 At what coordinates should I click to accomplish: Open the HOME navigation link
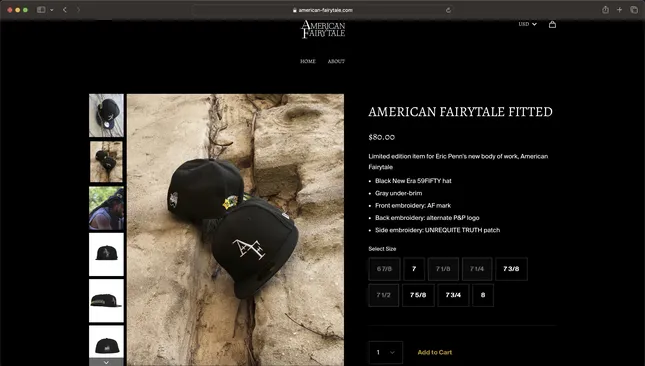[308, 61]
